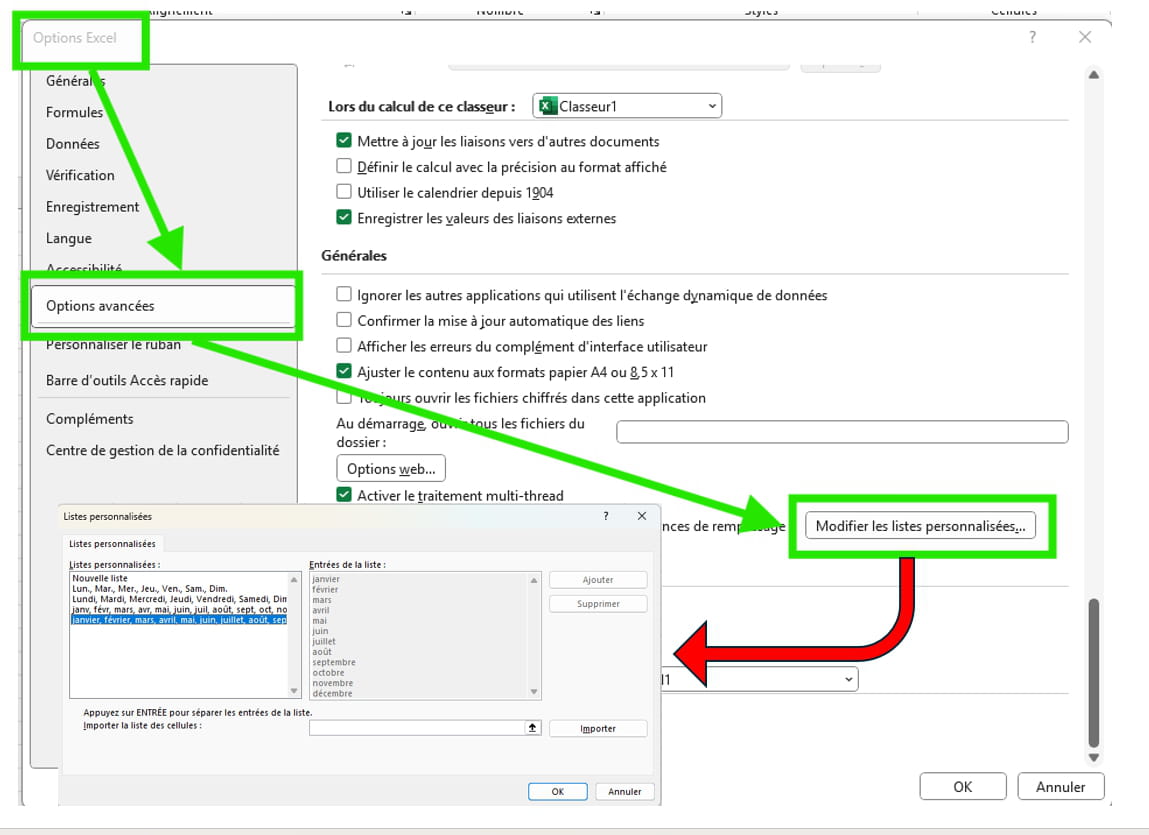The image size is (1149, 835).
Task: Click Modifier les listes personnalisées button
Action: click(x=920, y=526)
